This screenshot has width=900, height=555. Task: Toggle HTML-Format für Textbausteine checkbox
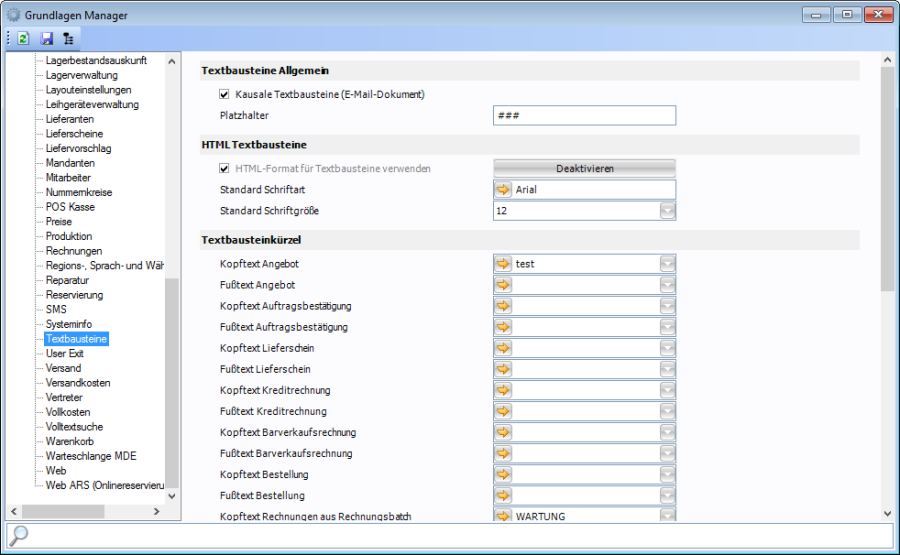tap(225, 169)
